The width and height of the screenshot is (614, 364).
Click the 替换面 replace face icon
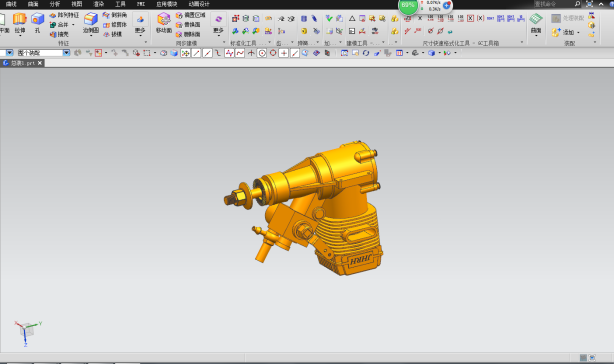(x=179, y=25)
